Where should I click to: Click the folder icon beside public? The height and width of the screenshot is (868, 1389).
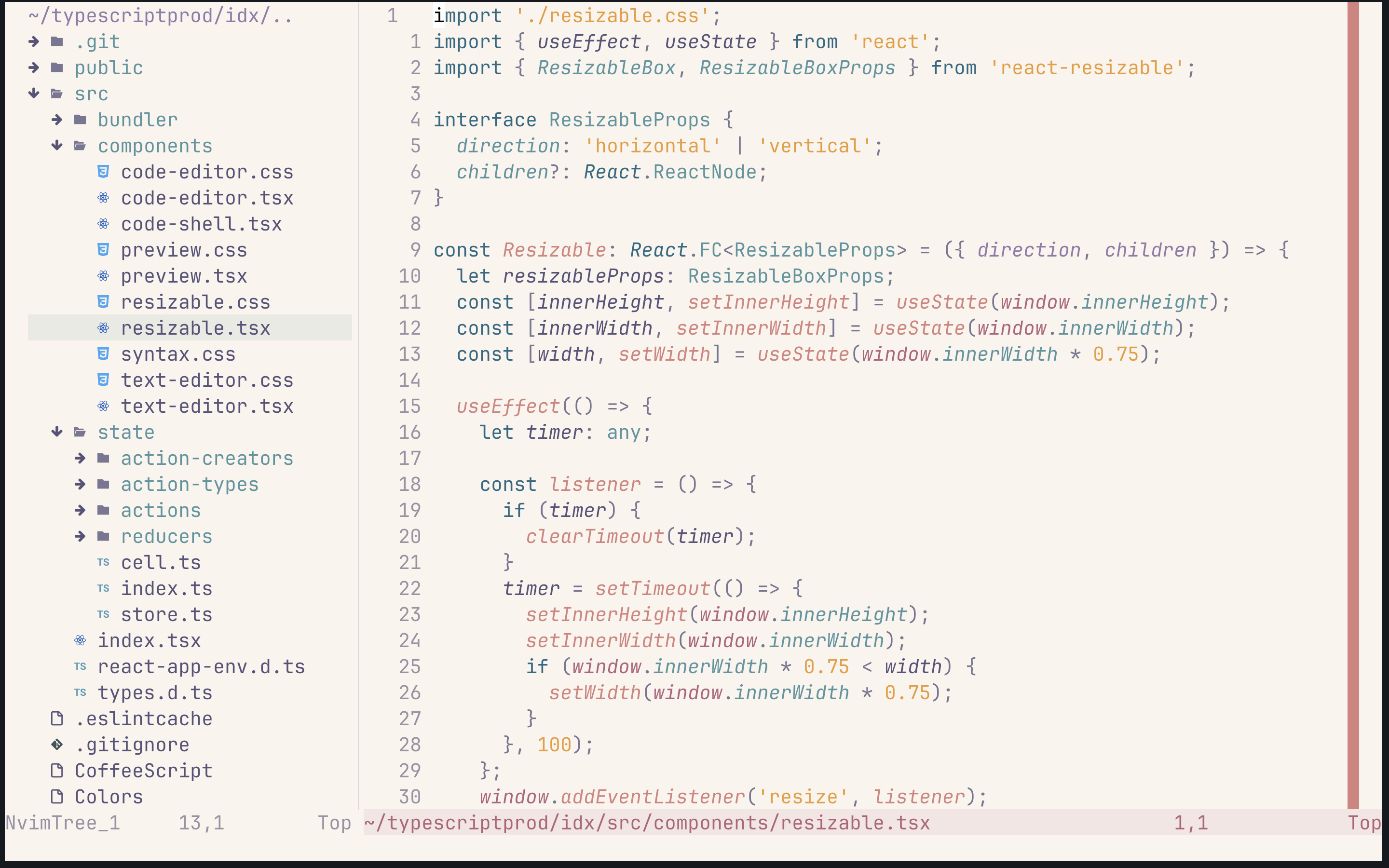57,68
